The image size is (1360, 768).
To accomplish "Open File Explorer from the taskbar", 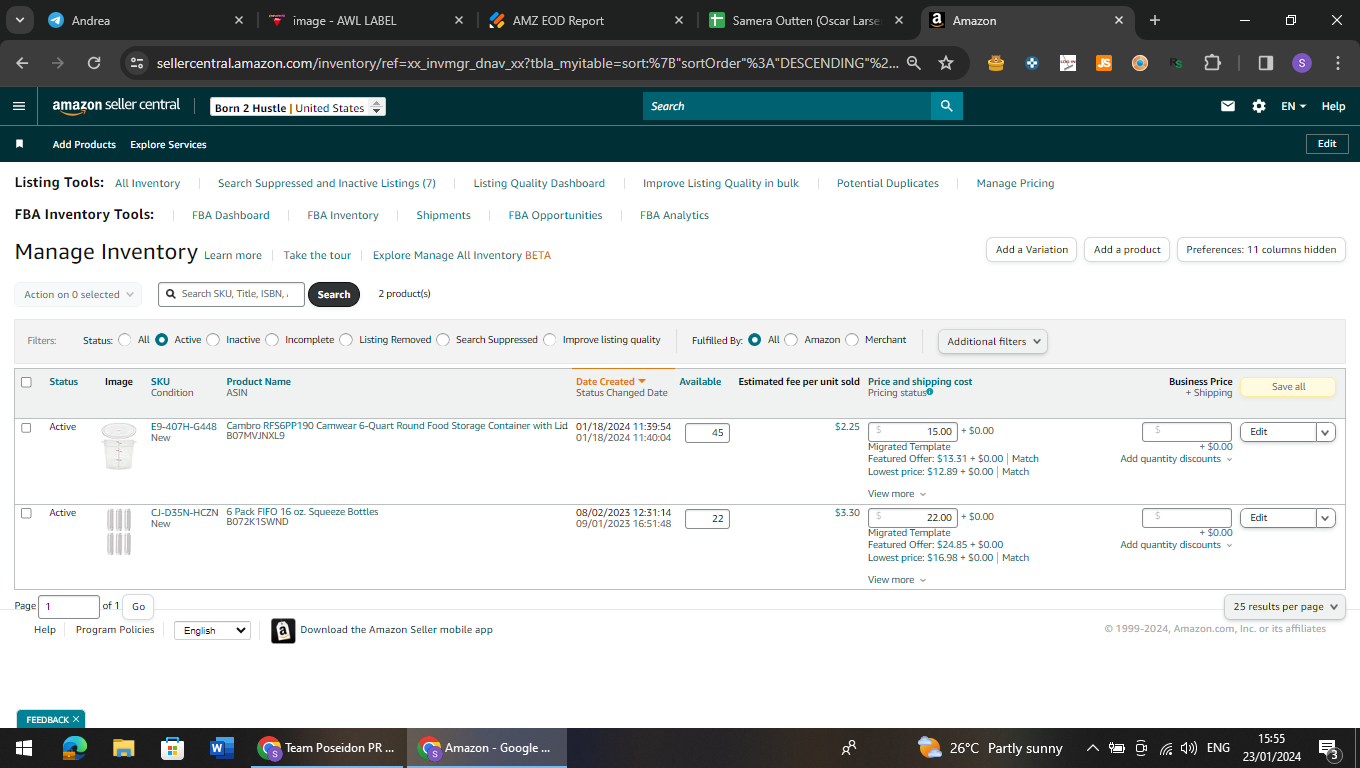I will coord(124,748).
